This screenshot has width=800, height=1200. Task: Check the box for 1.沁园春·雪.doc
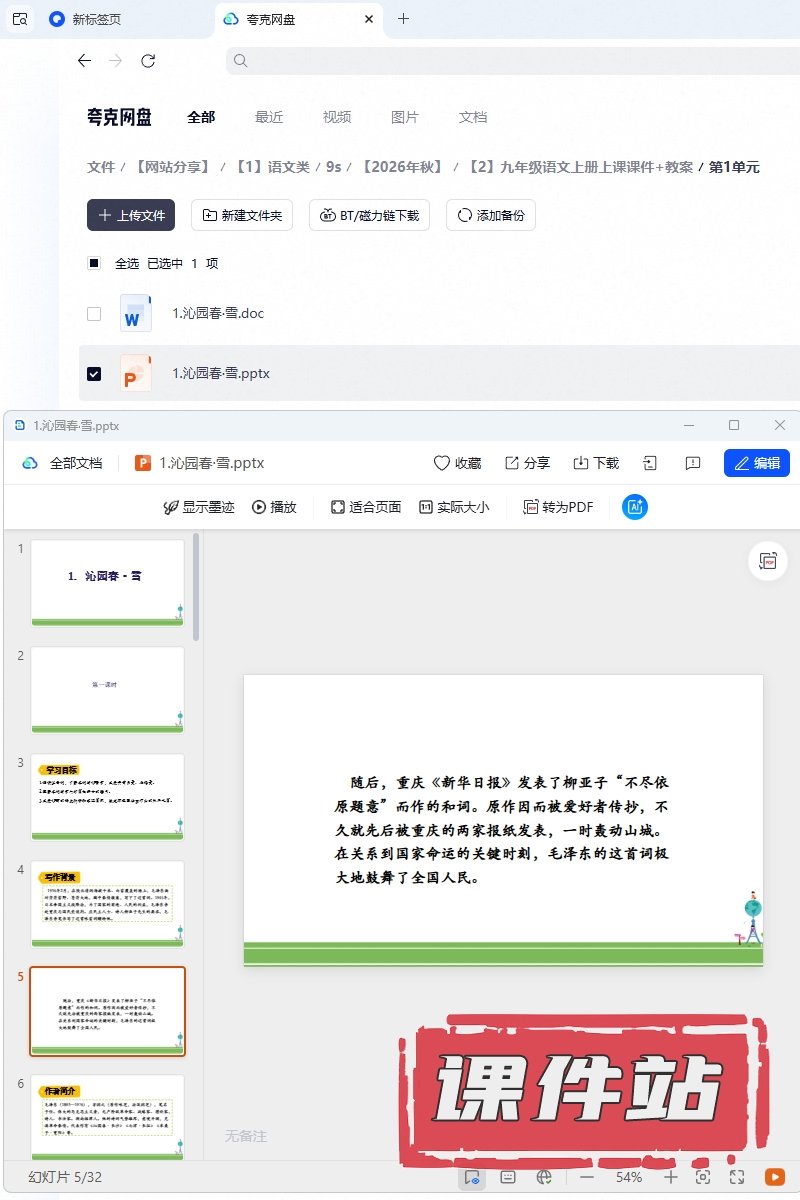94,313
